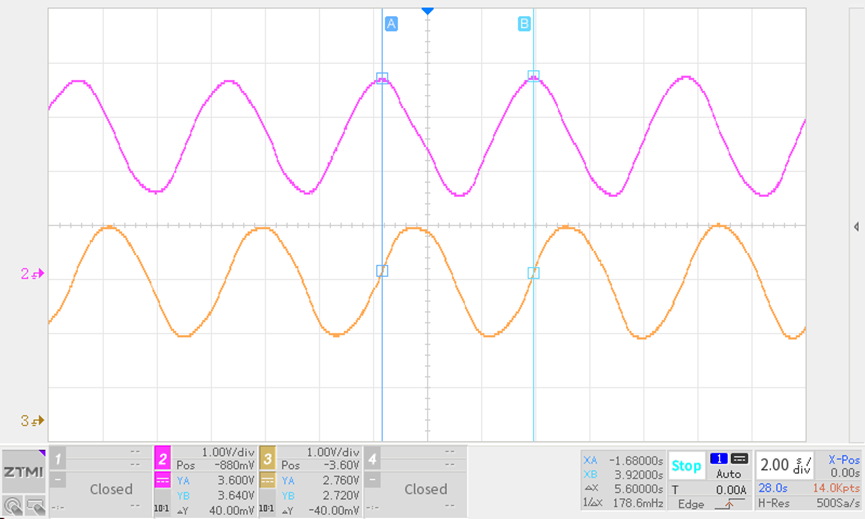Screen dimensions: 865x519
Task: Click cursor A marker on magenta waveform
Action: point(382,78)
